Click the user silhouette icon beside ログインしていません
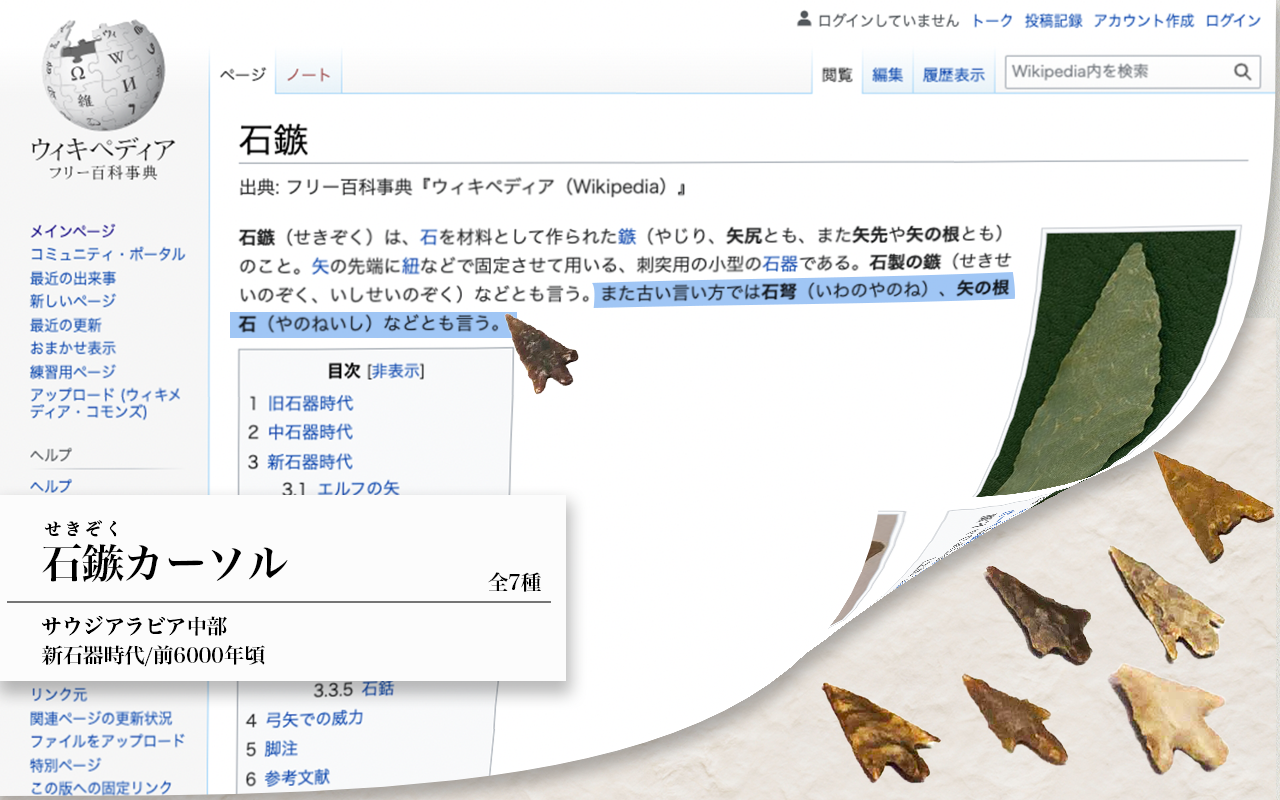This screenshot has height=800, width=1280. pyautogui.click(x=802, y=19)
